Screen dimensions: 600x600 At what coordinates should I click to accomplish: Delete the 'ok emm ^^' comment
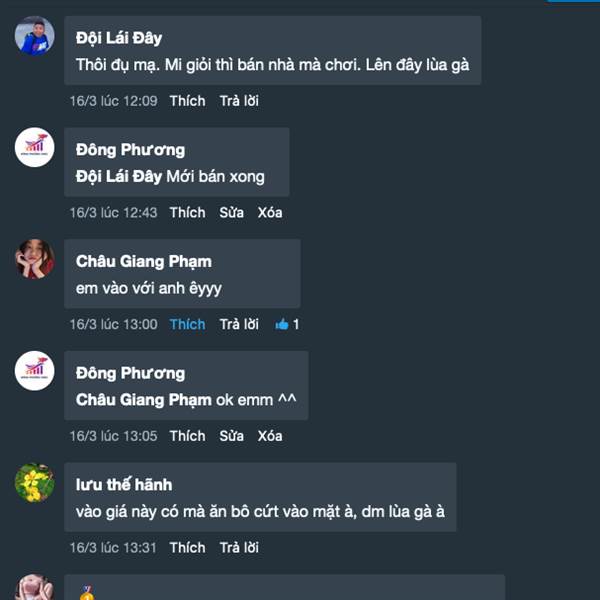point(270,436)
